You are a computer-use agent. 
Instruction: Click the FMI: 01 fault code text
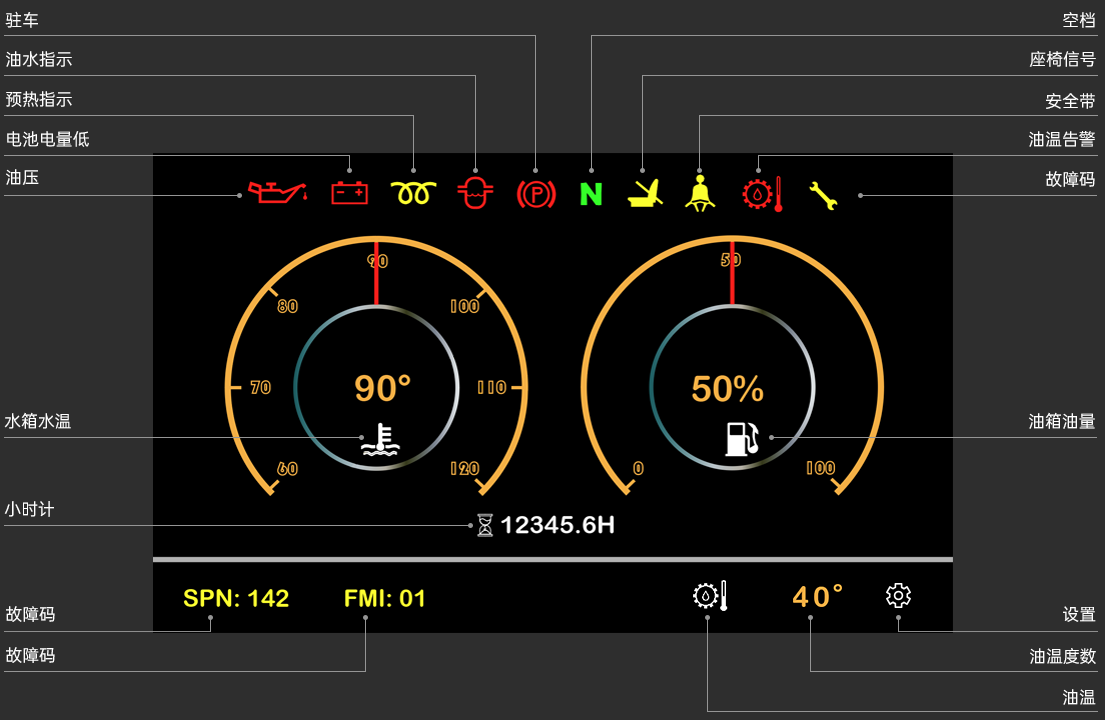(385, 598)
